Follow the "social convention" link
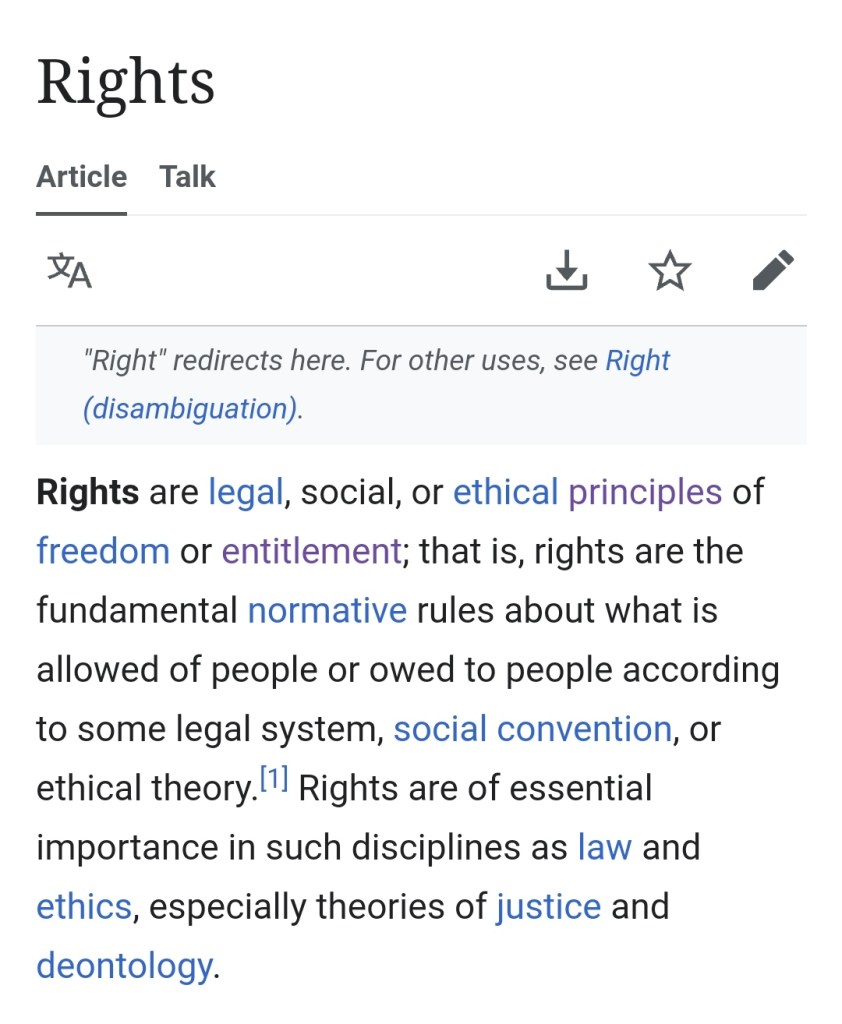This screenshot has width=842, height=1024. click(532, 729)
